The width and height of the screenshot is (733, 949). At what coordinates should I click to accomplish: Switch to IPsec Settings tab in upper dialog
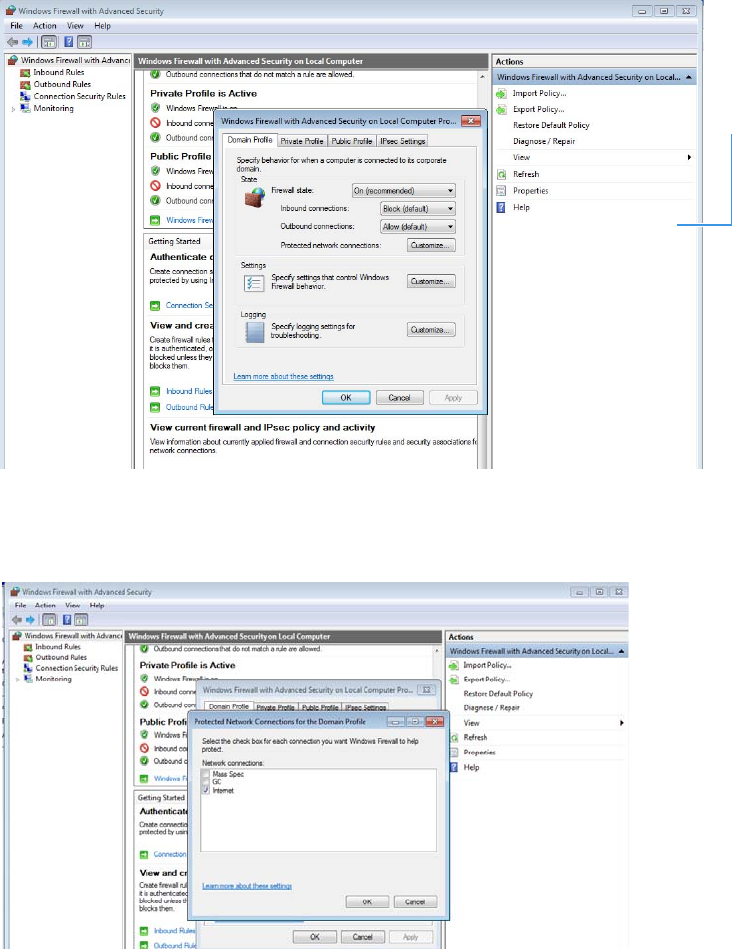403,141
